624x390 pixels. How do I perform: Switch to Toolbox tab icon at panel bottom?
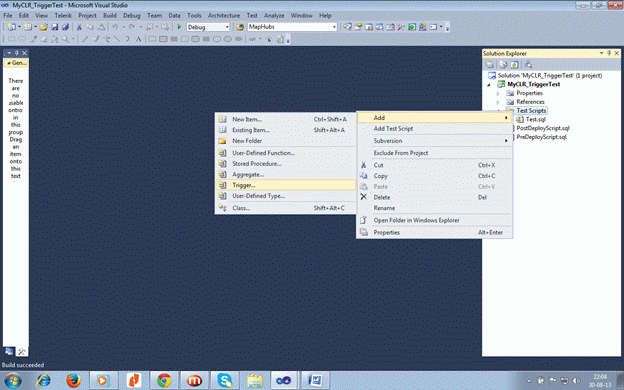pos(21,351)
